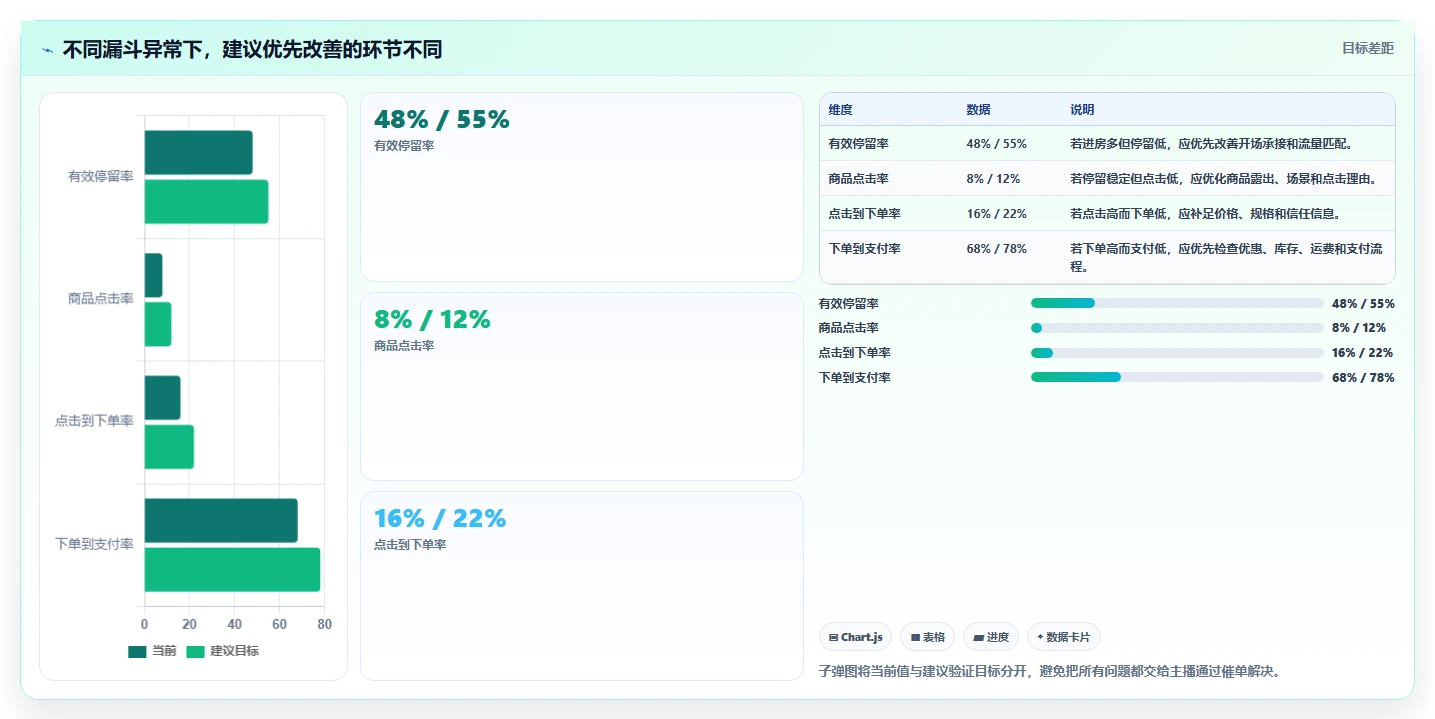
Task: Toggle the 建议目标 legend item in the chart
Action: point(222,651)
